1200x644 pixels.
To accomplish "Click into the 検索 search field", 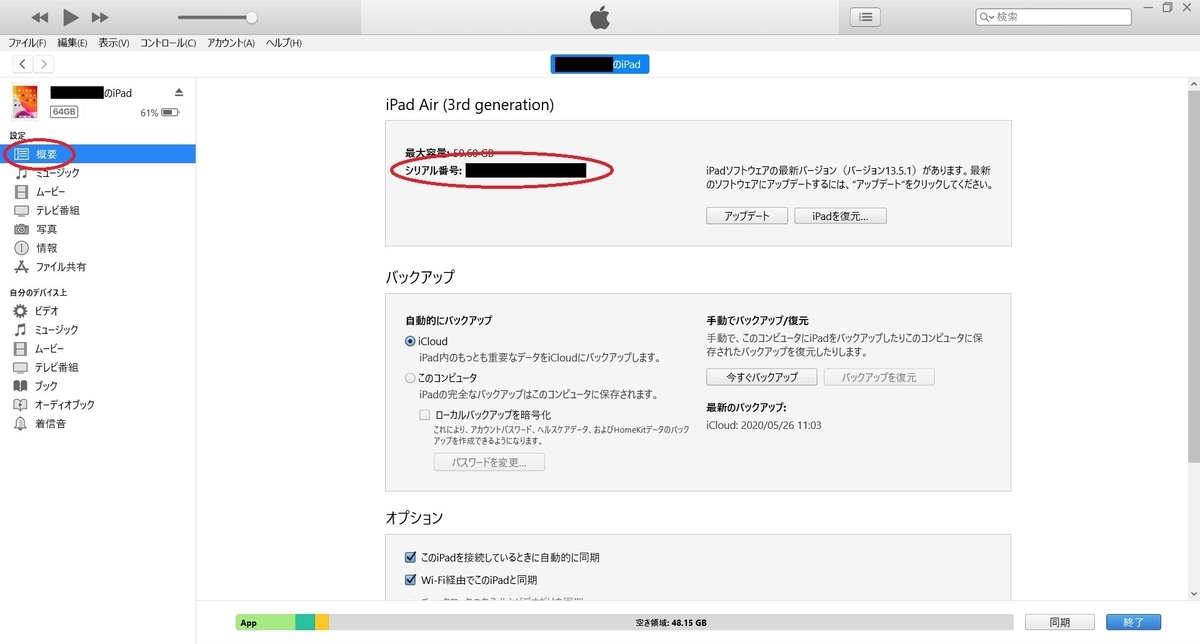I will point(1054,17).
